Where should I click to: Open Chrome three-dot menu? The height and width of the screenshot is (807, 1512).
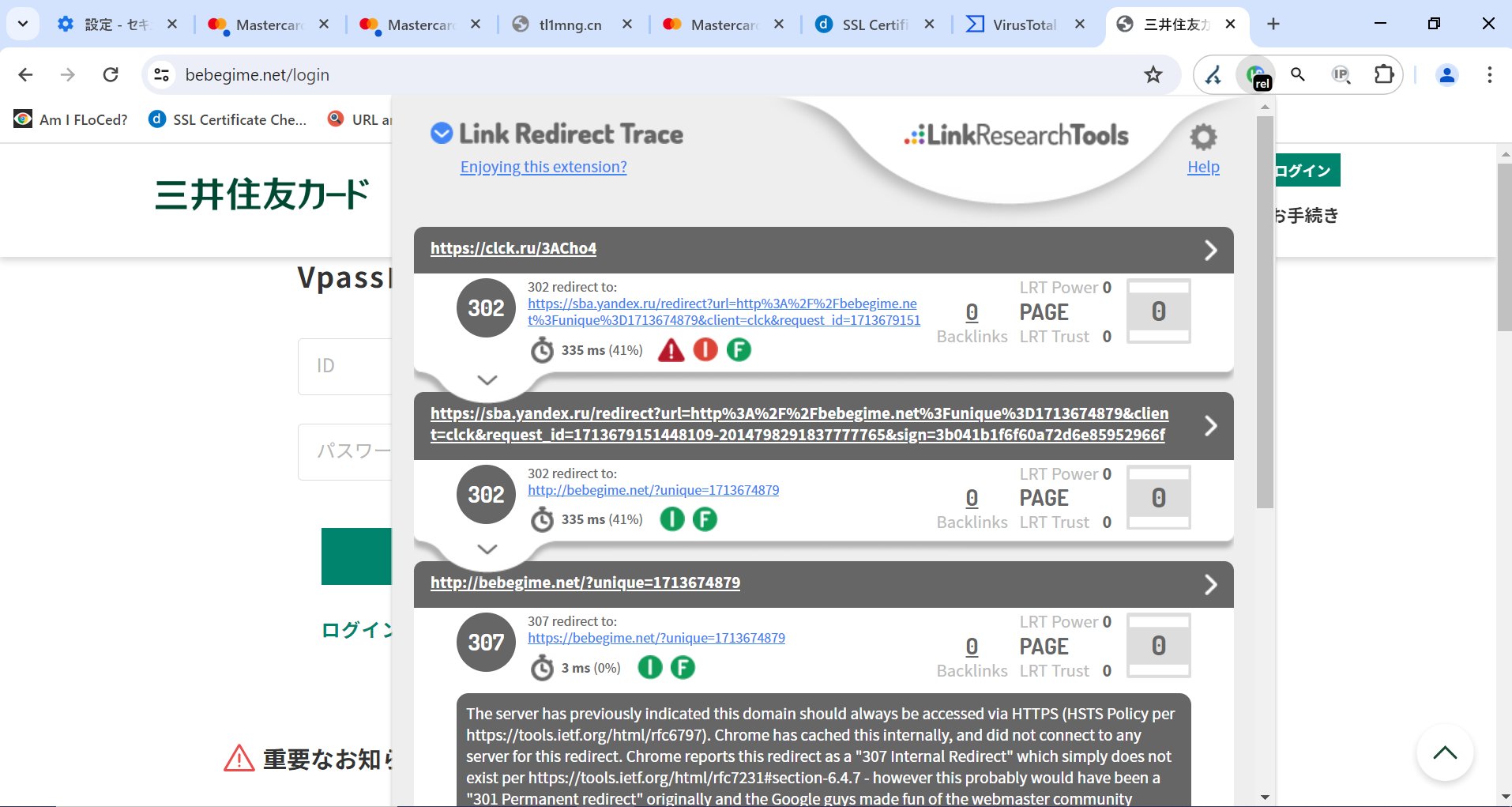coord(1489,75)
